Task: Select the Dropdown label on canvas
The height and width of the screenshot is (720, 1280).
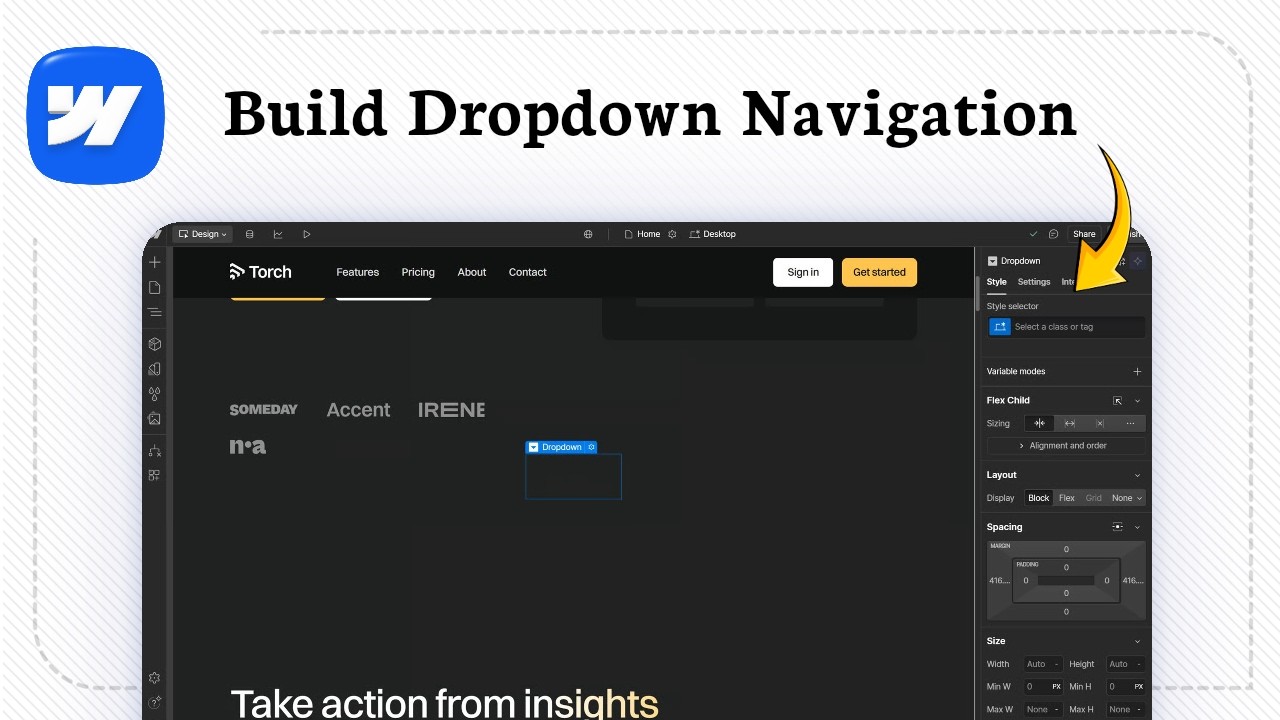Action: pos(561,447)
